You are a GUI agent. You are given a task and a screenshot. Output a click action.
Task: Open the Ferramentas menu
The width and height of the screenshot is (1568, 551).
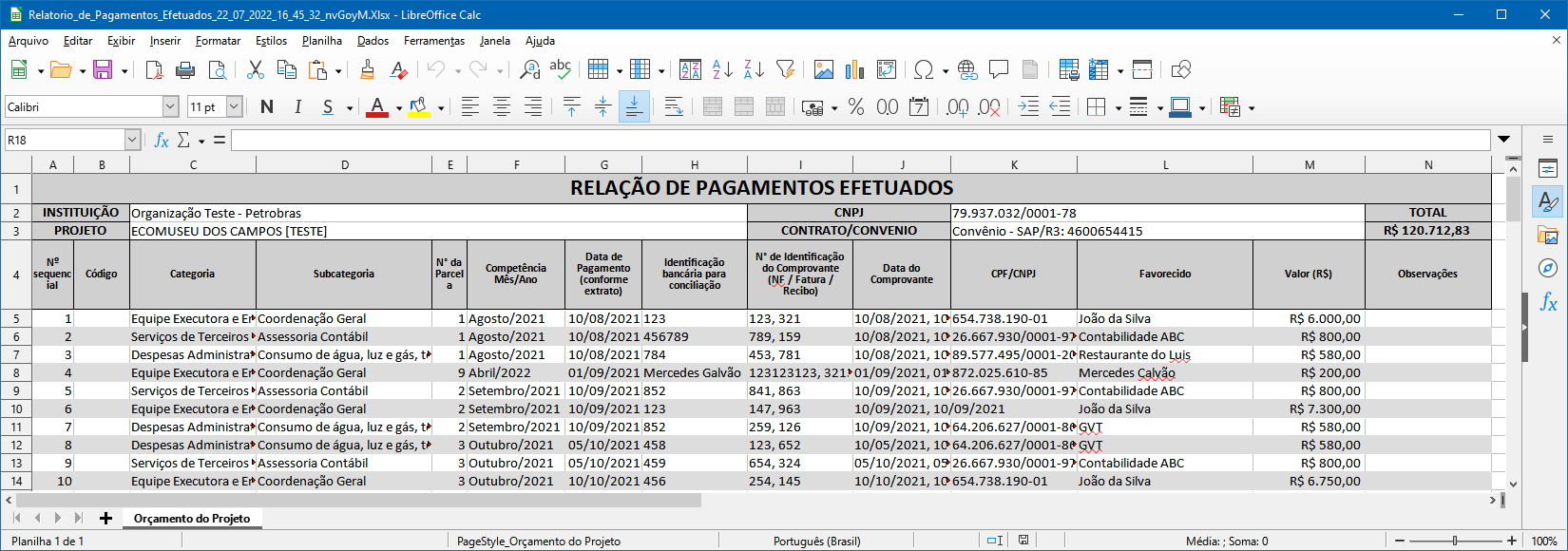434,41
